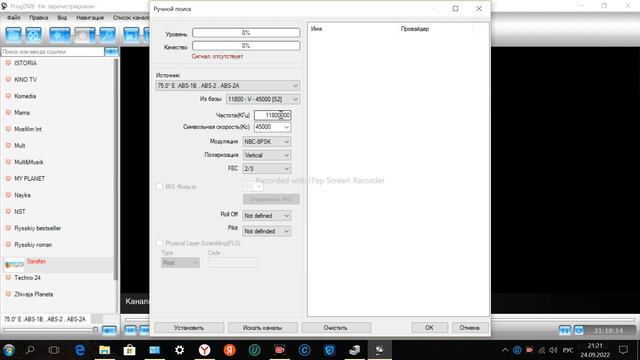The width and height of the screenshot is (640, 360).
Task: Click the PLS Code input field
Action: point(233,263)
